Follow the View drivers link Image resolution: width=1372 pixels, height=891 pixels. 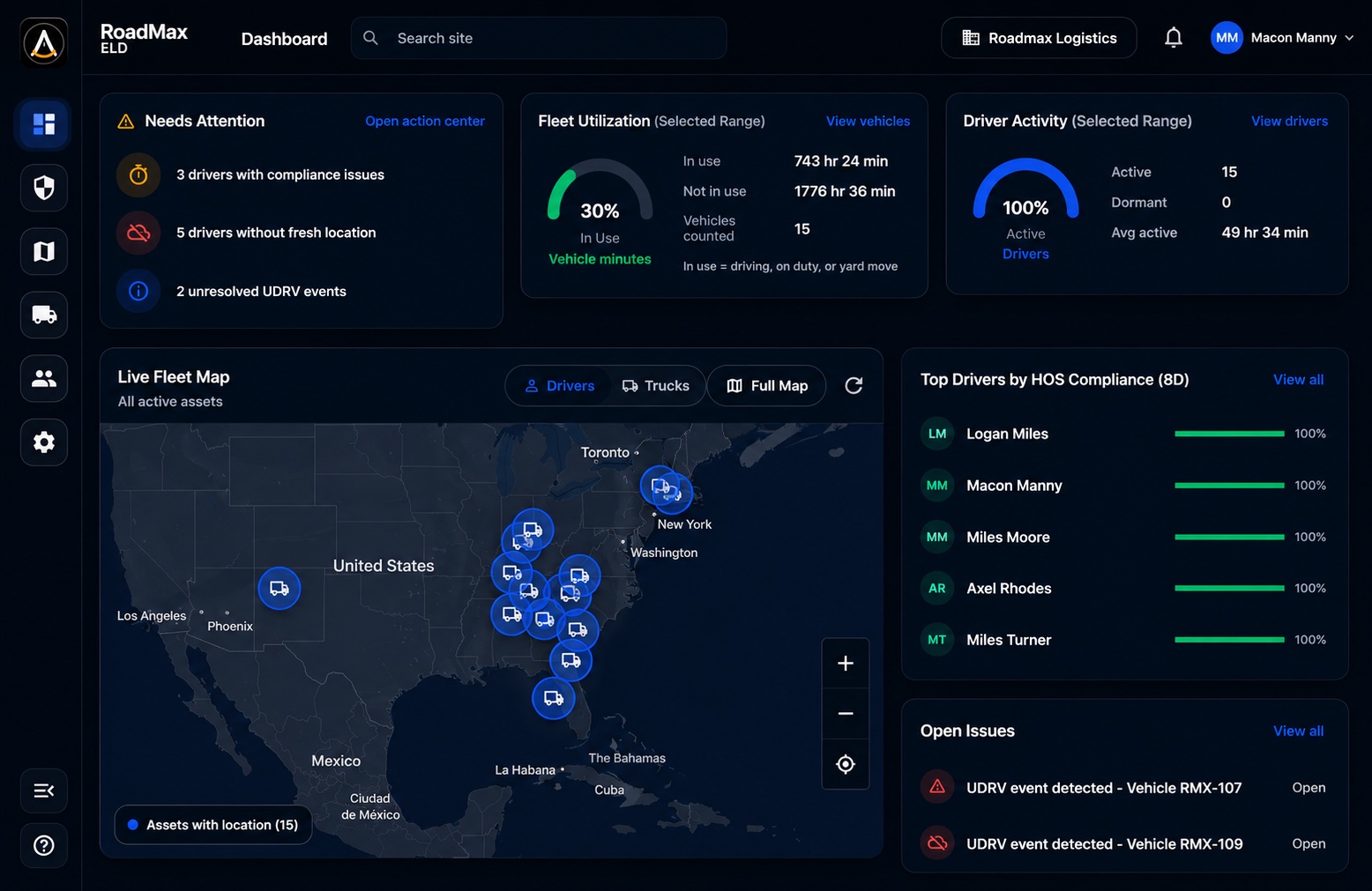(1289, 121)
